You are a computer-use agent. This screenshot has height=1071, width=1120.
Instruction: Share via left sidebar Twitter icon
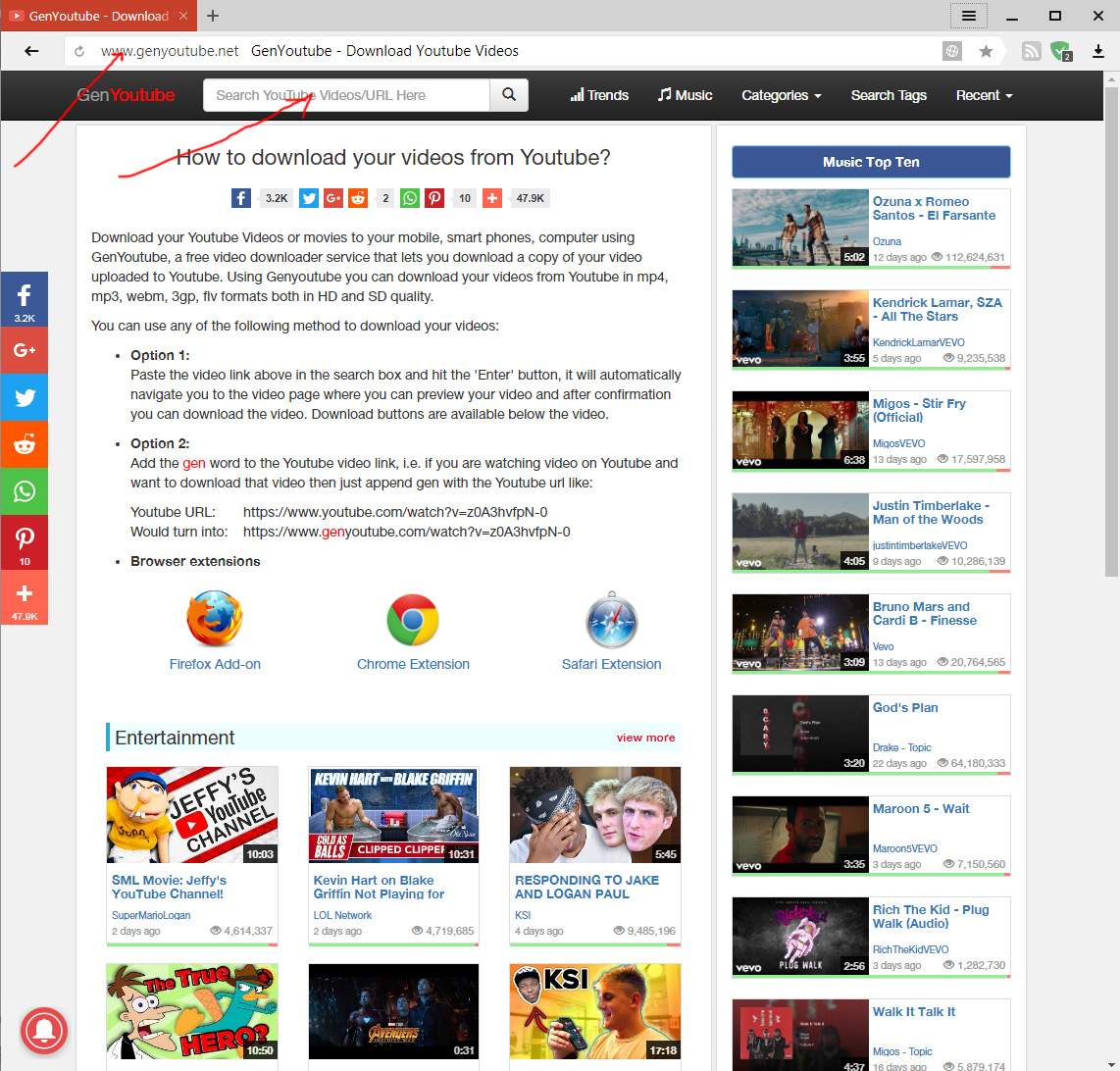tap(24, 397)
